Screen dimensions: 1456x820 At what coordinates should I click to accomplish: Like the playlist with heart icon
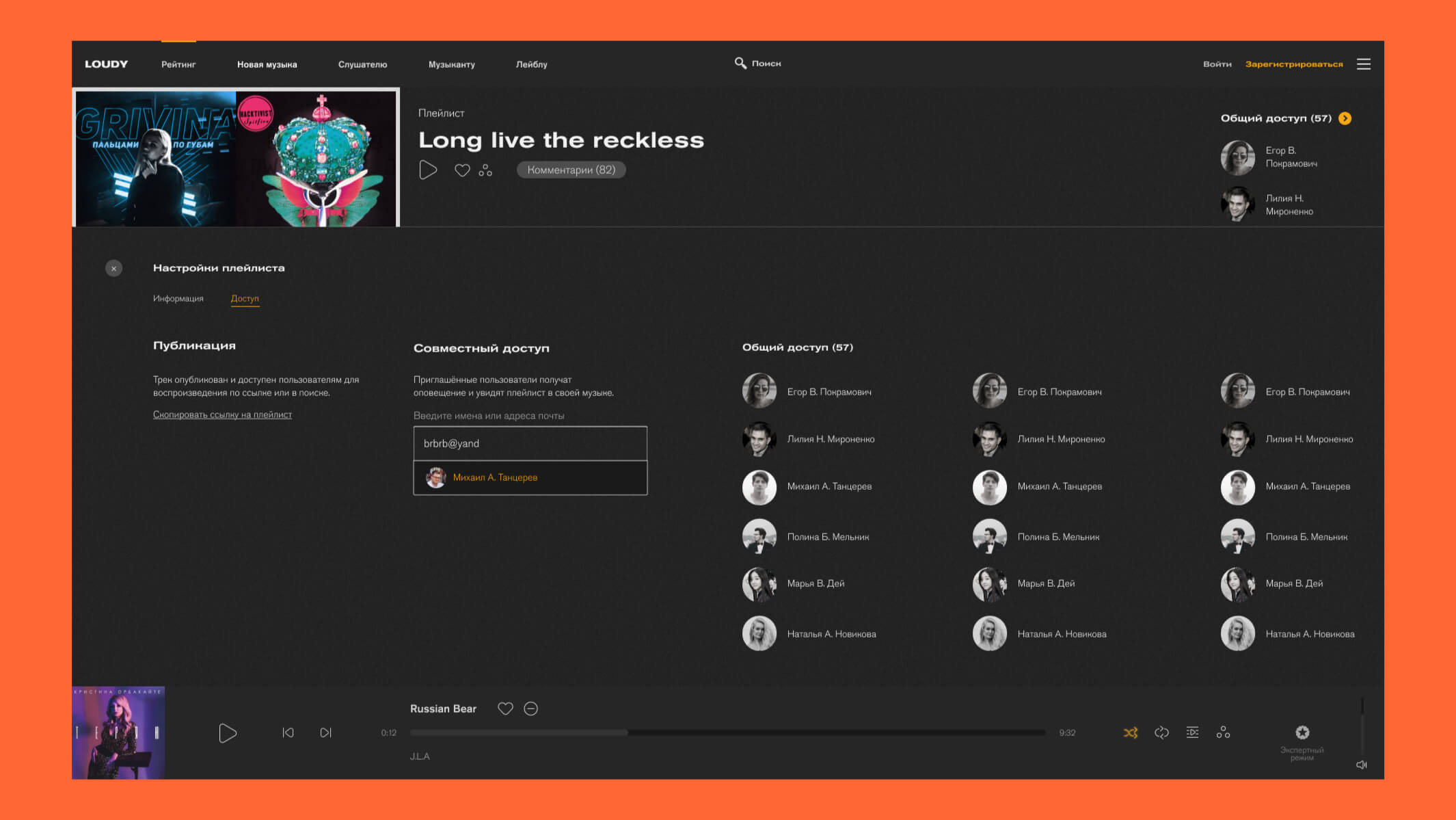[462, 170]
